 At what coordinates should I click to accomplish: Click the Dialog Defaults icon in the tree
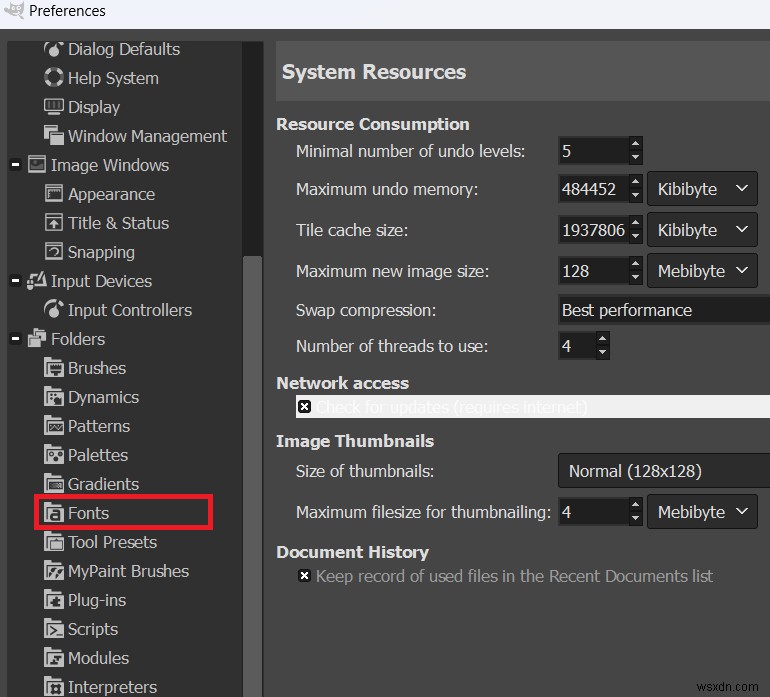(x=54, y=49)
